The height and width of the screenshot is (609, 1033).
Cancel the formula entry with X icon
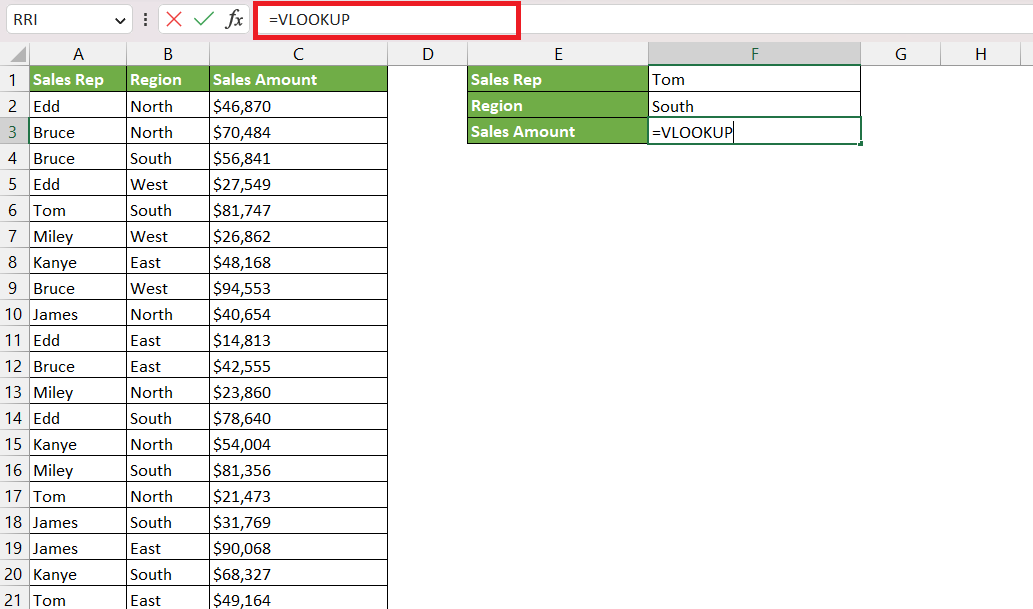coord(174,19)
